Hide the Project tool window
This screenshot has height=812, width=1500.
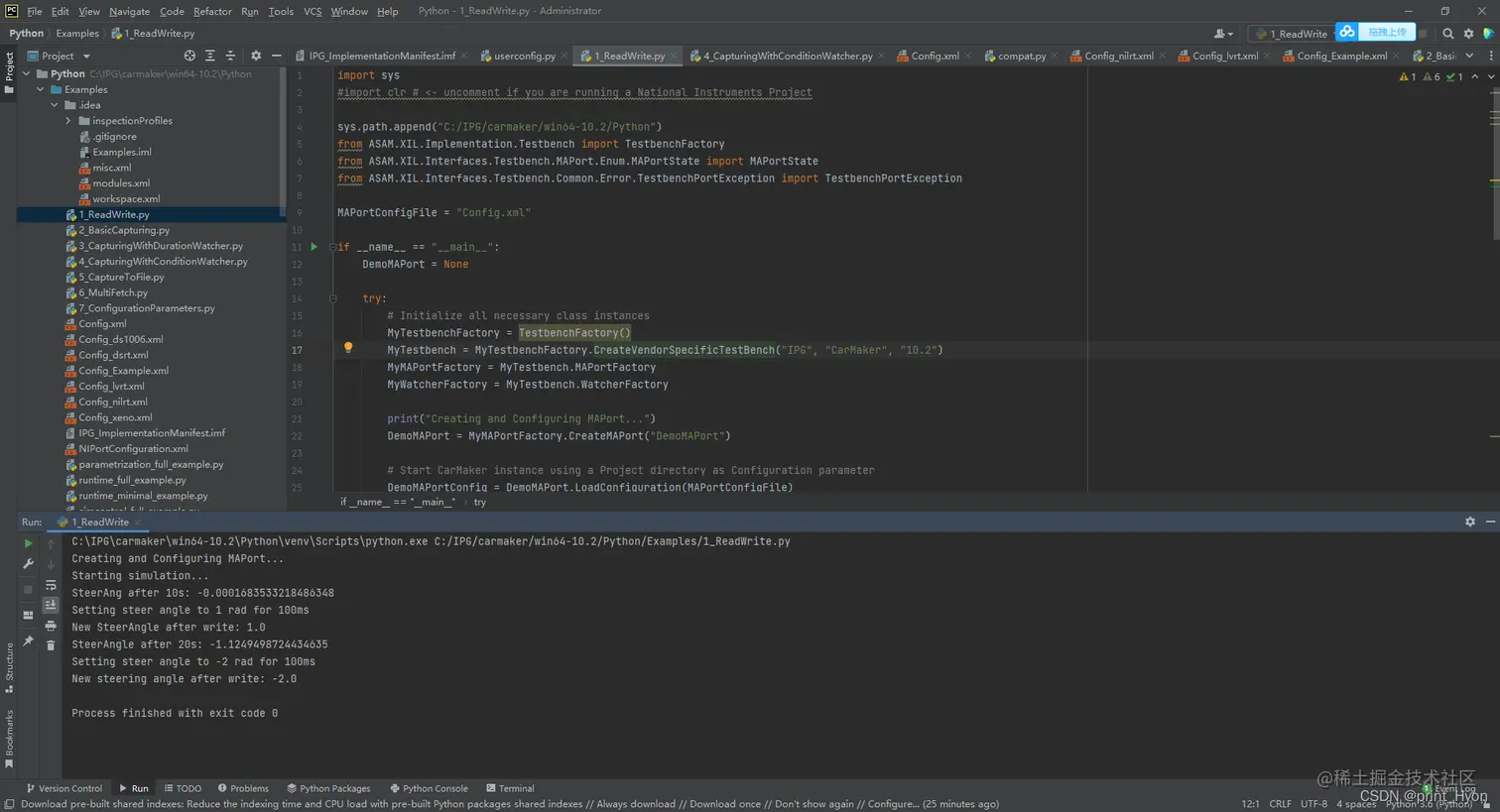pyautogui.click(x=276, y=56)
